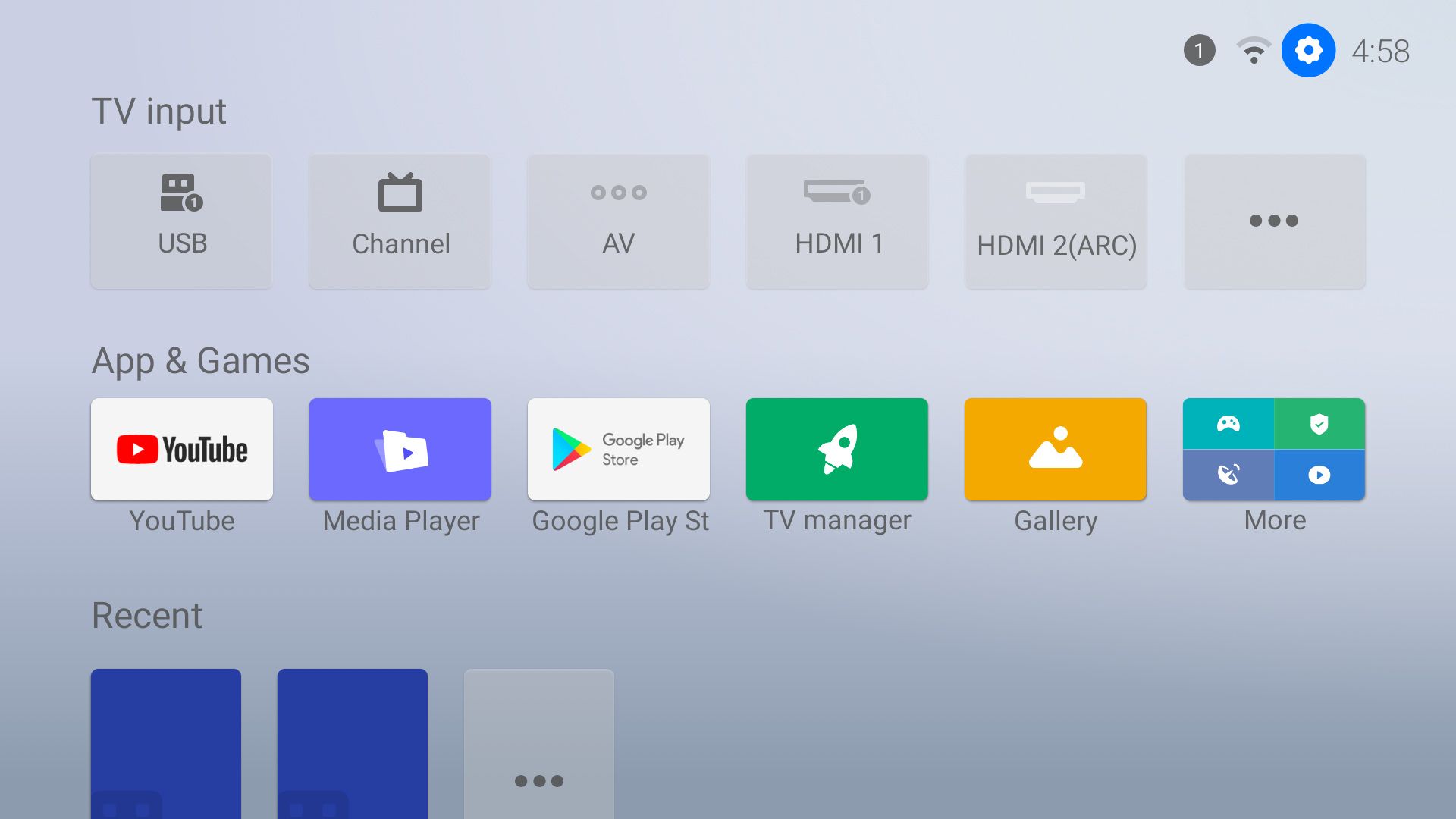Select HDMI 2(ARC) input
Image resolution: width=1456 pixels, height=819 pixels.
1056,221
